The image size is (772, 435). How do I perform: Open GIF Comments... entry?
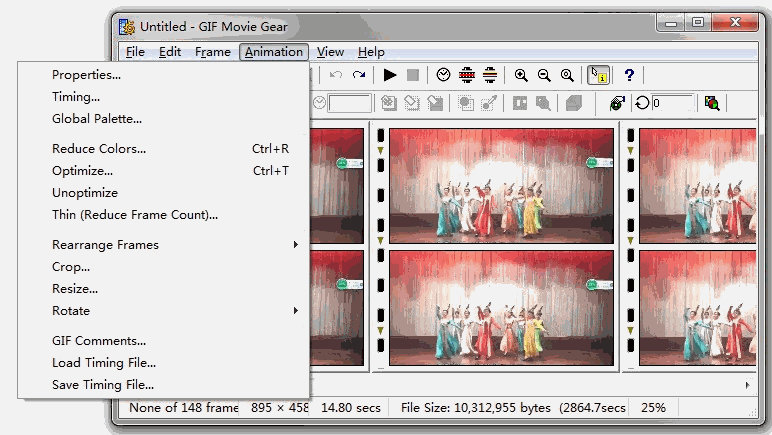[x=163, y=341]
